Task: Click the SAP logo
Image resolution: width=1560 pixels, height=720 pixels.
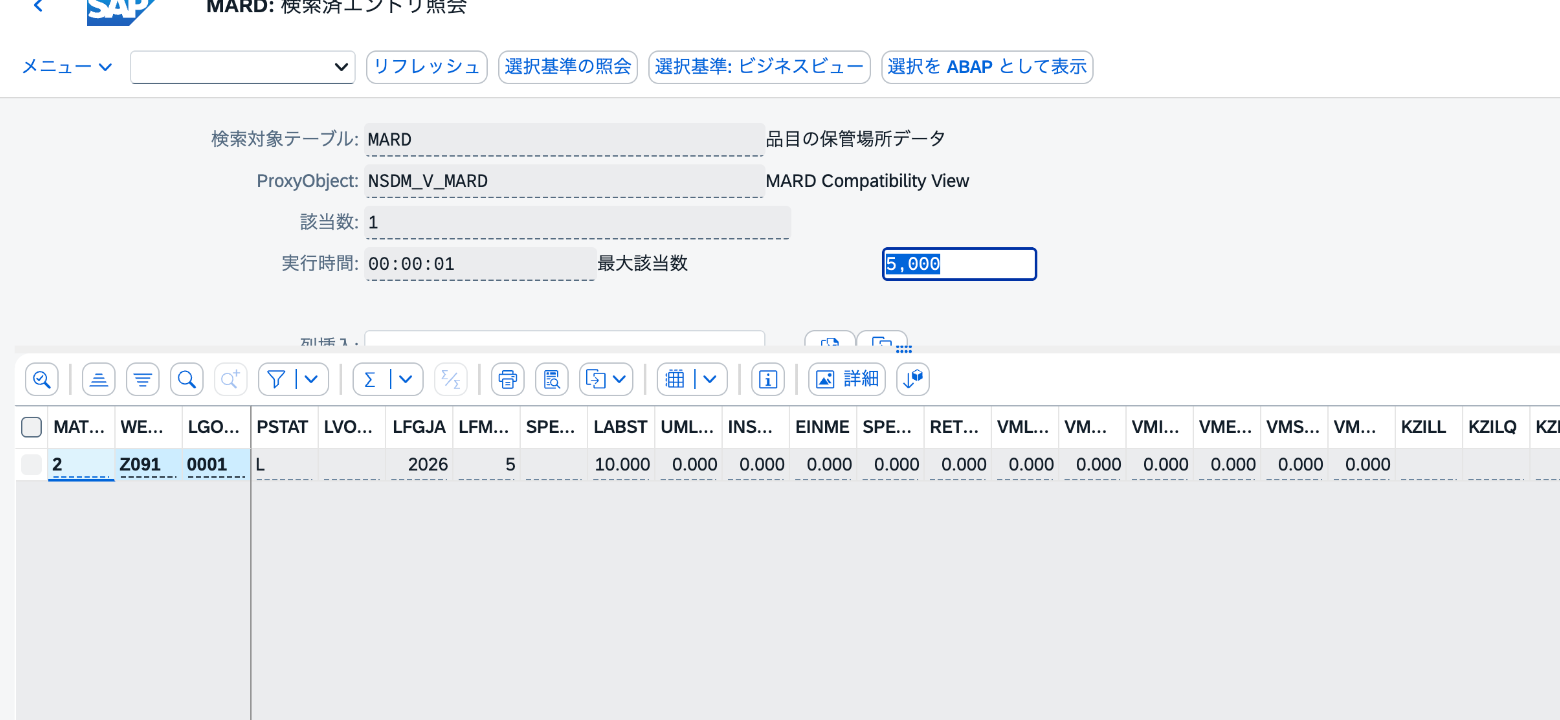Action: pyautogui.click(x=121, y=10)
